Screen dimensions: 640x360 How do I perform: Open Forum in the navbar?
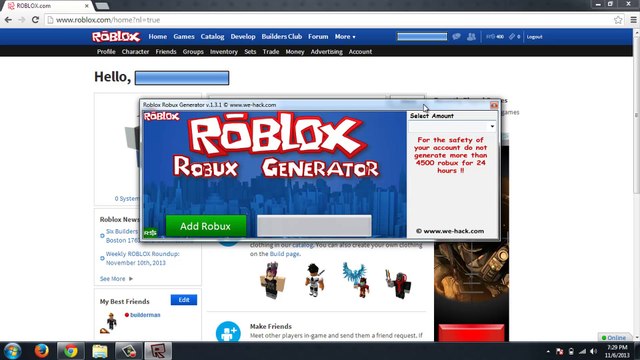[x=318, y=37]
